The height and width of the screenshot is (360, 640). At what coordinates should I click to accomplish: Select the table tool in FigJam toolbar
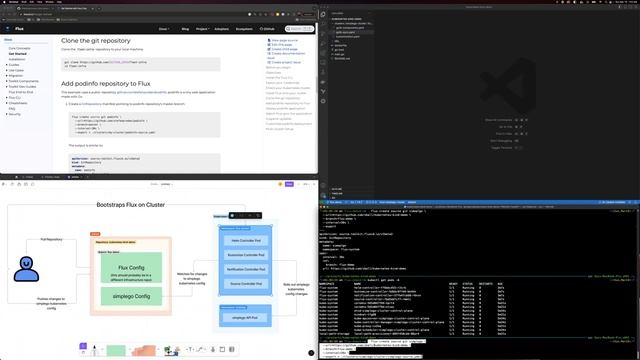(232, 349)
